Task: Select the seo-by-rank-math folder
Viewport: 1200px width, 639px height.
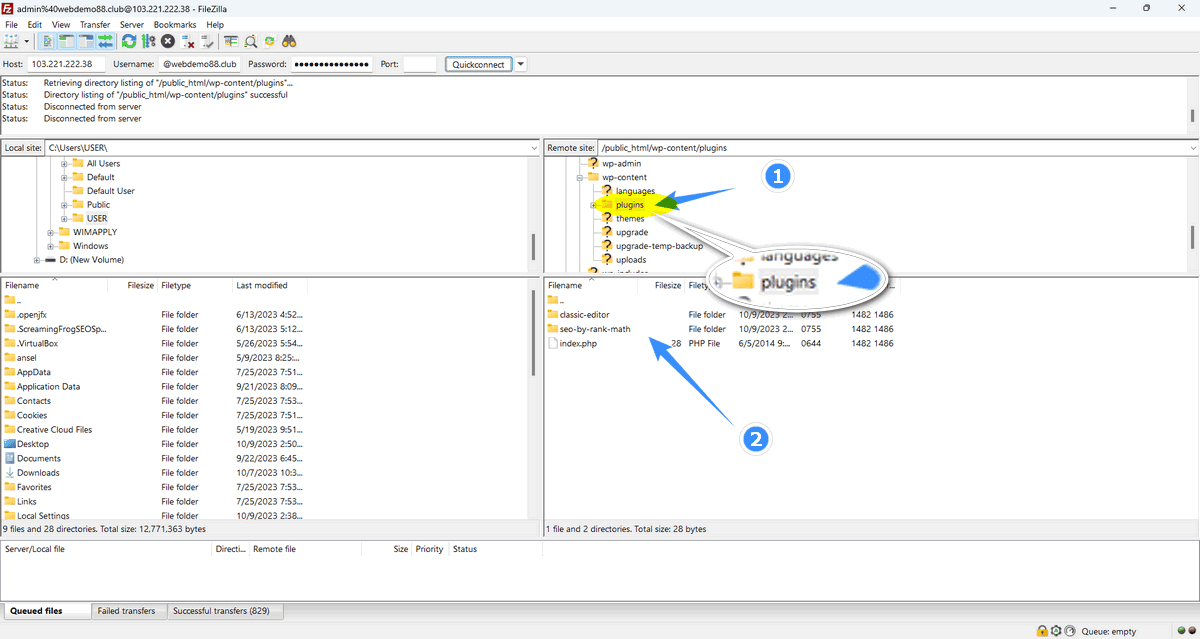Action: click(x=595, y=329)
